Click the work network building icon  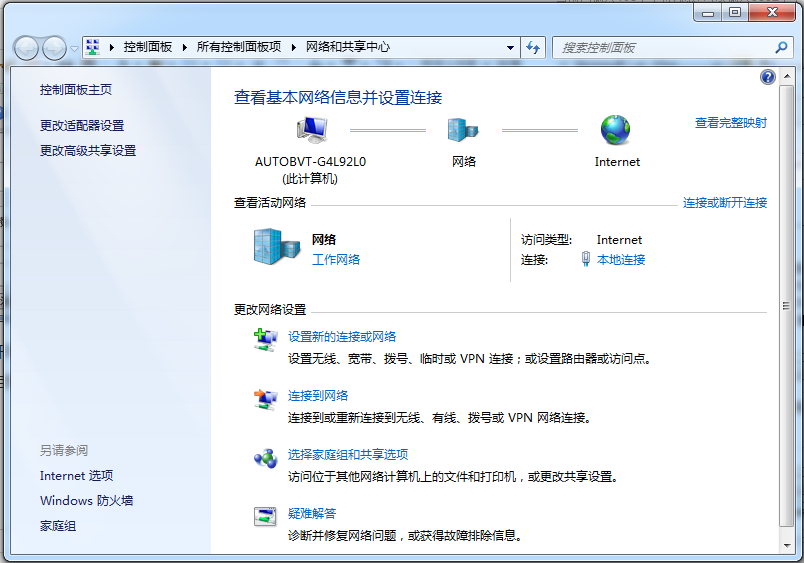[x=276, y=247]
